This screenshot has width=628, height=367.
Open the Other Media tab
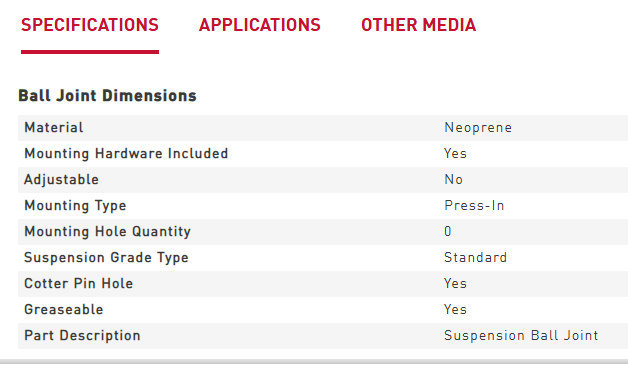419,25
